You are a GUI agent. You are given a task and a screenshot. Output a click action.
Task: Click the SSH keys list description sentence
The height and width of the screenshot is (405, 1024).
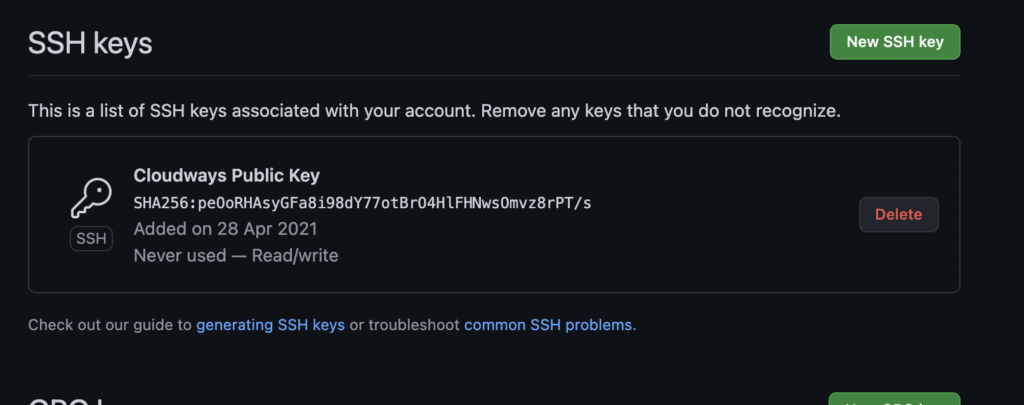point(250,110)
